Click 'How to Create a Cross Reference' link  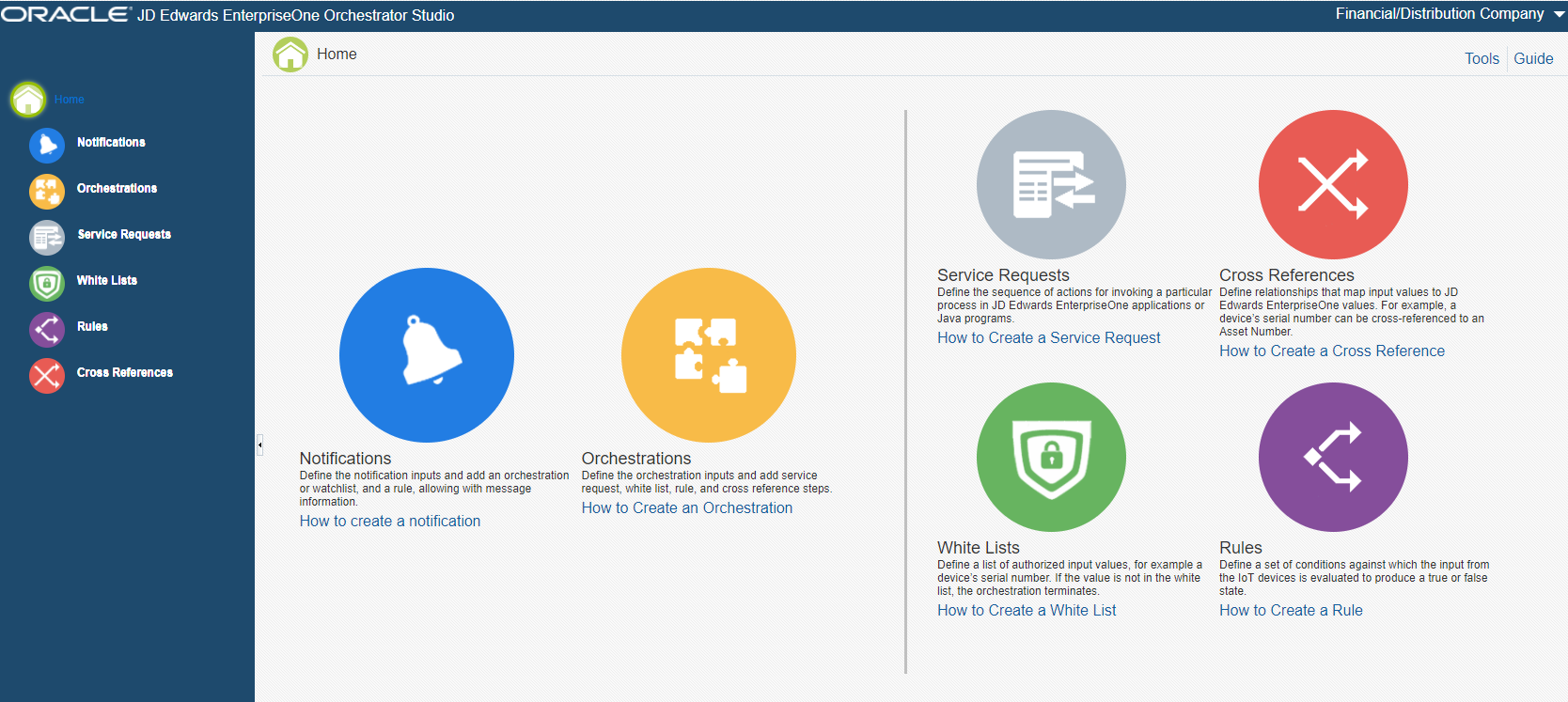tap(1331, 351)
